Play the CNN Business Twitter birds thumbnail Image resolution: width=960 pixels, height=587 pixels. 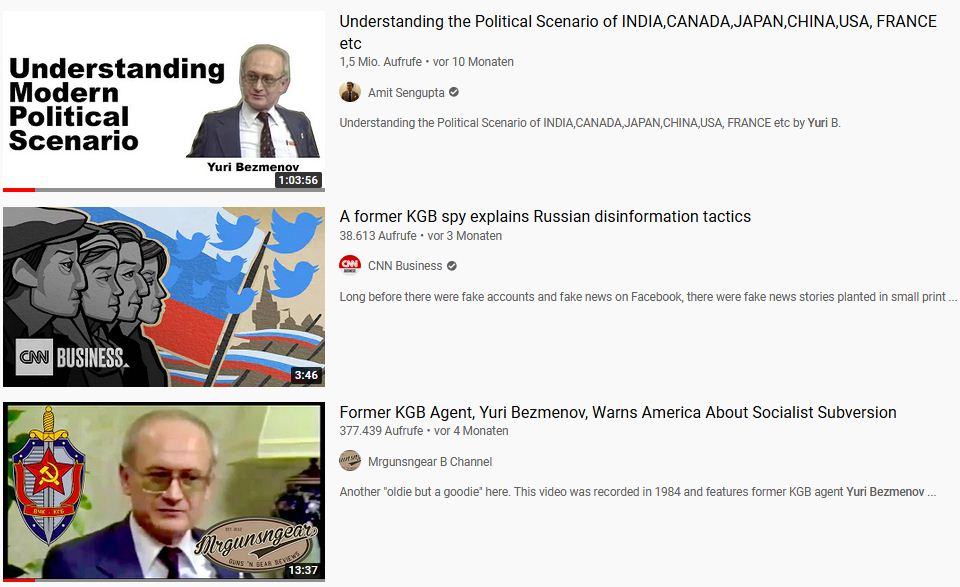coord(163,297)
